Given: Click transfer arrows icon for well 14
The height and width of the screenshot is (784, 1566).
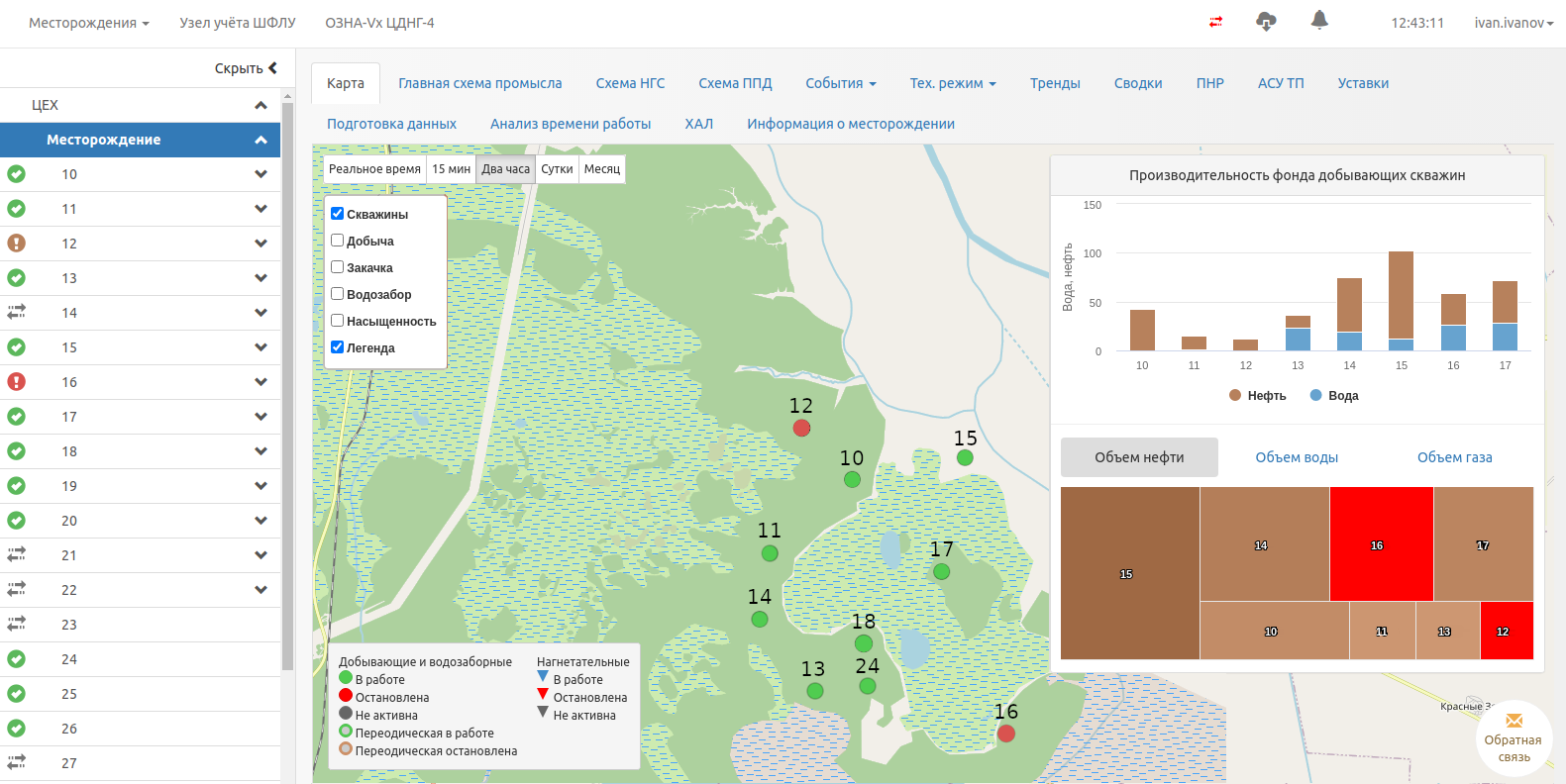Looking at the screenshot, I should pyautogui.click(x=17, y=312).
